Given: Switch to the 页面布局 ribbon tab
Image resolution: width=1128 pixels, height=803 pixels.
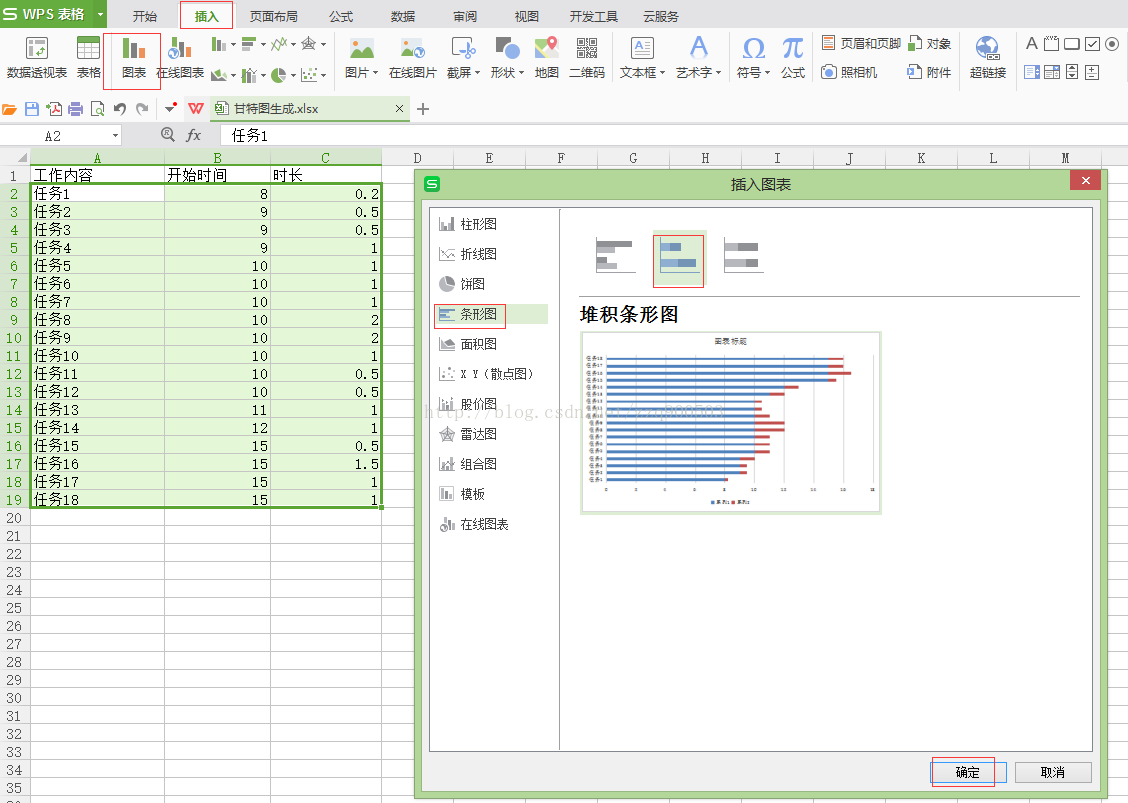Looking at the screenshot, I should (273, 16).
